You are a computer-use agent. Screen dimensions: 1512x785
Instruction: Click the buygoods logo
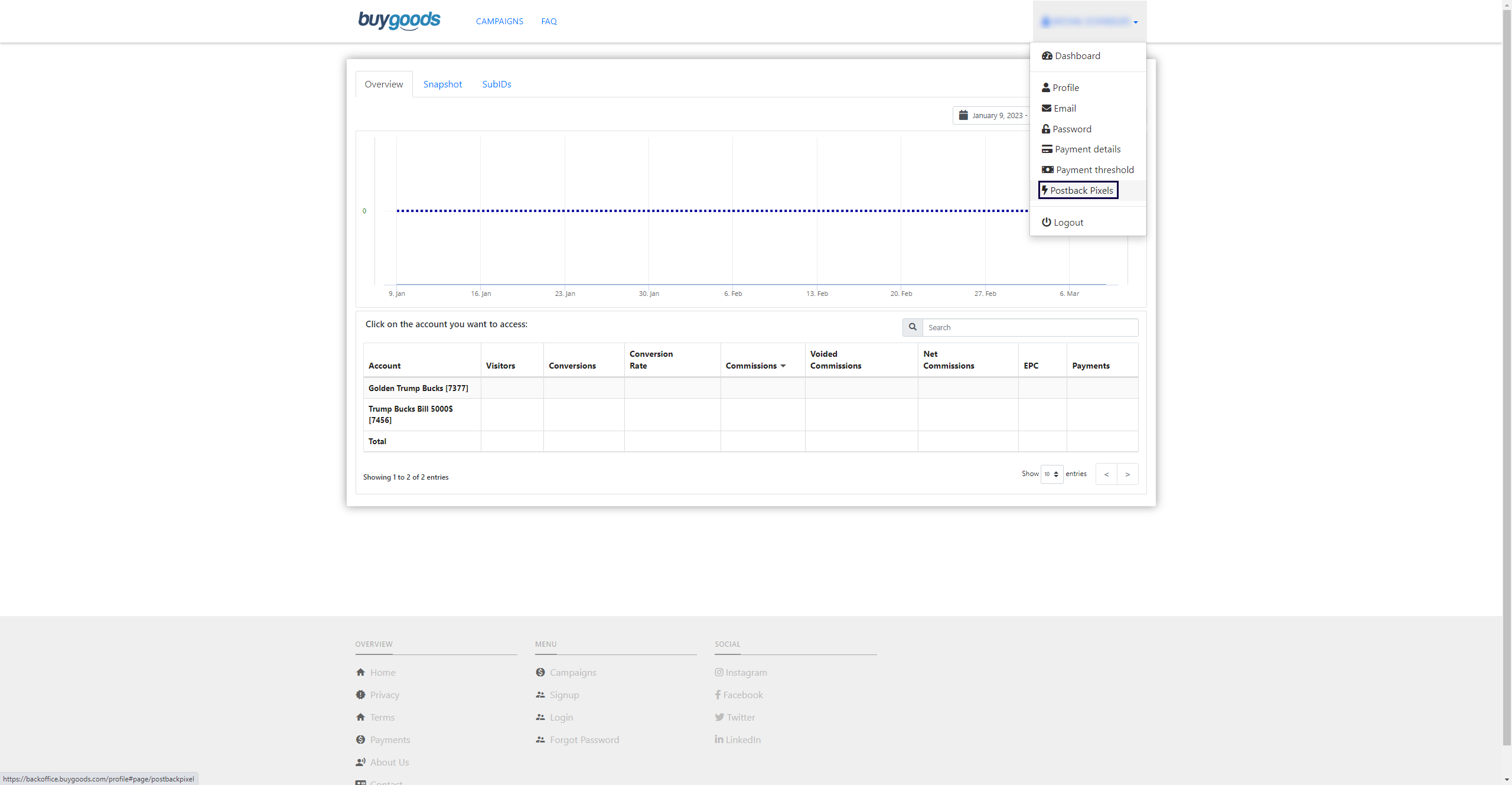tap(399, 21)
